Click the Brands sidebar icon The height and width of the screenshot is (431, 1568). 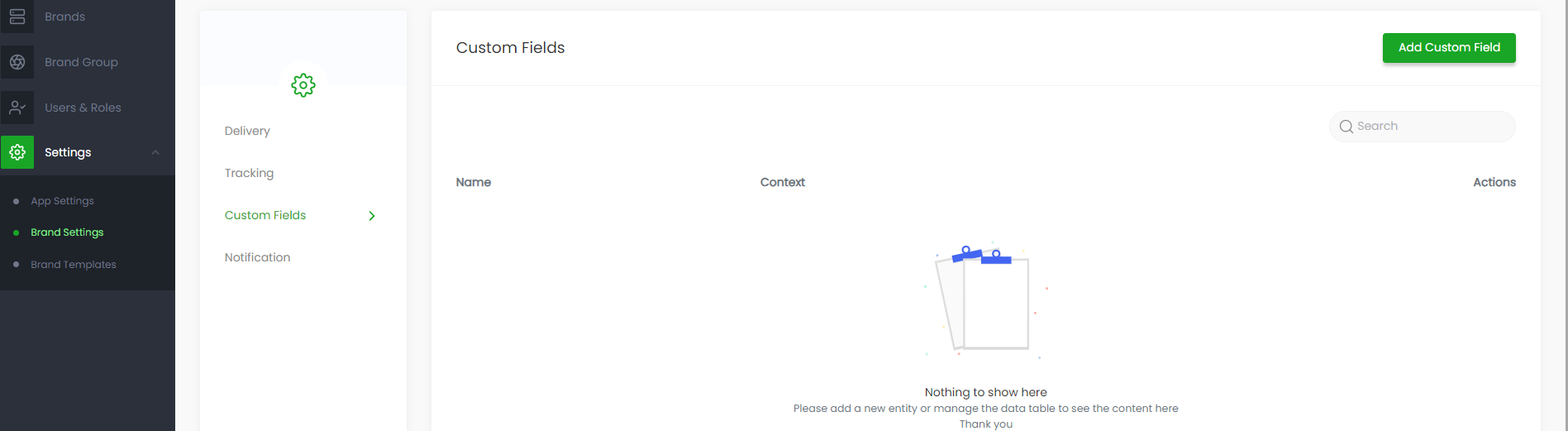coord(17,17)
